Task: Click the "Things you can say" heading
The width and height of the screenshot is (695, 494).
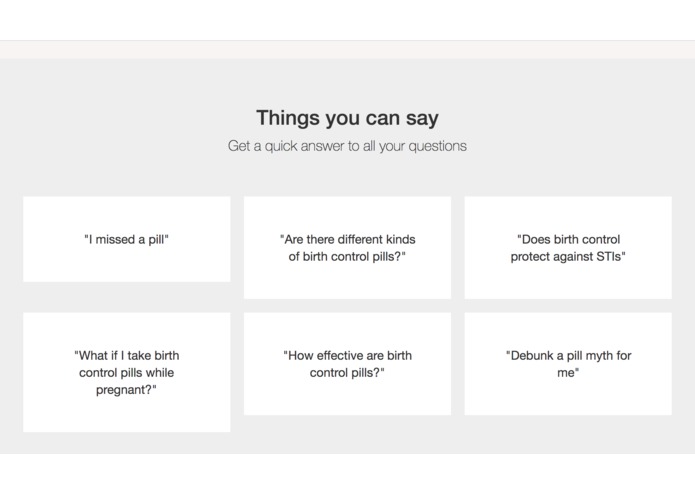Action: (x=347, y=118)
